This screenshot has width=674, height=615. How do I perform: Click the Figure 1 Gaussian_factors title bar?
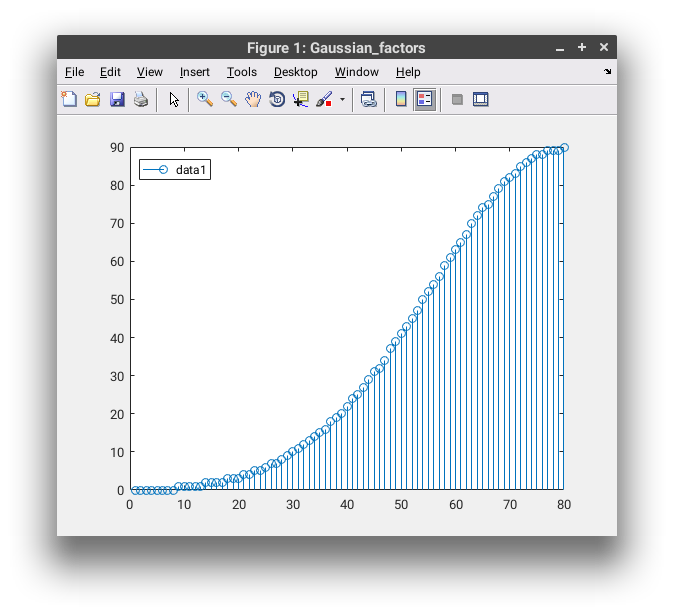(x=336, y=48)
